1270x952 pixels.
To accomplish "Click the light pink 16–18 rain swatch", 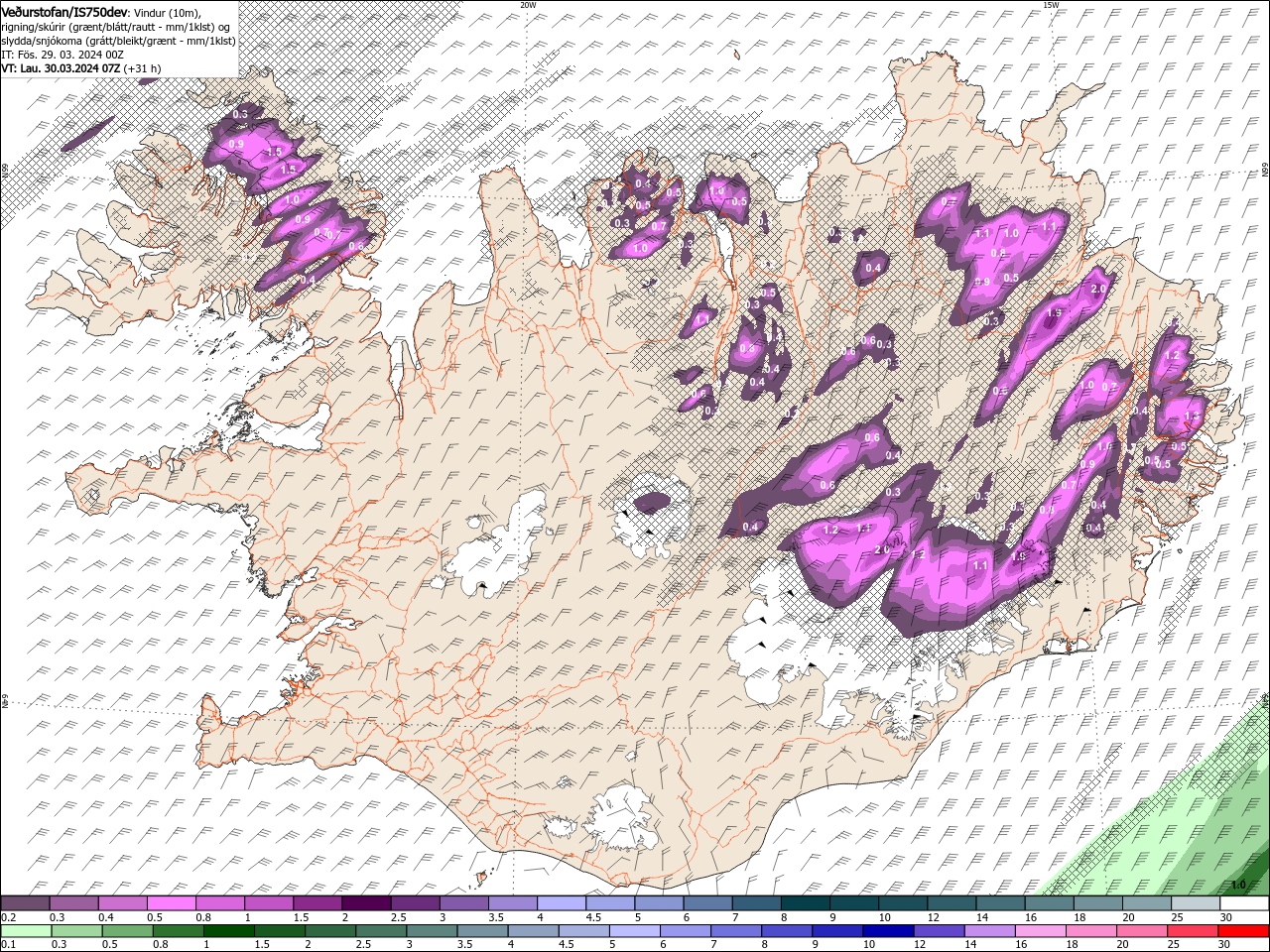I will tap(1040, 930).
